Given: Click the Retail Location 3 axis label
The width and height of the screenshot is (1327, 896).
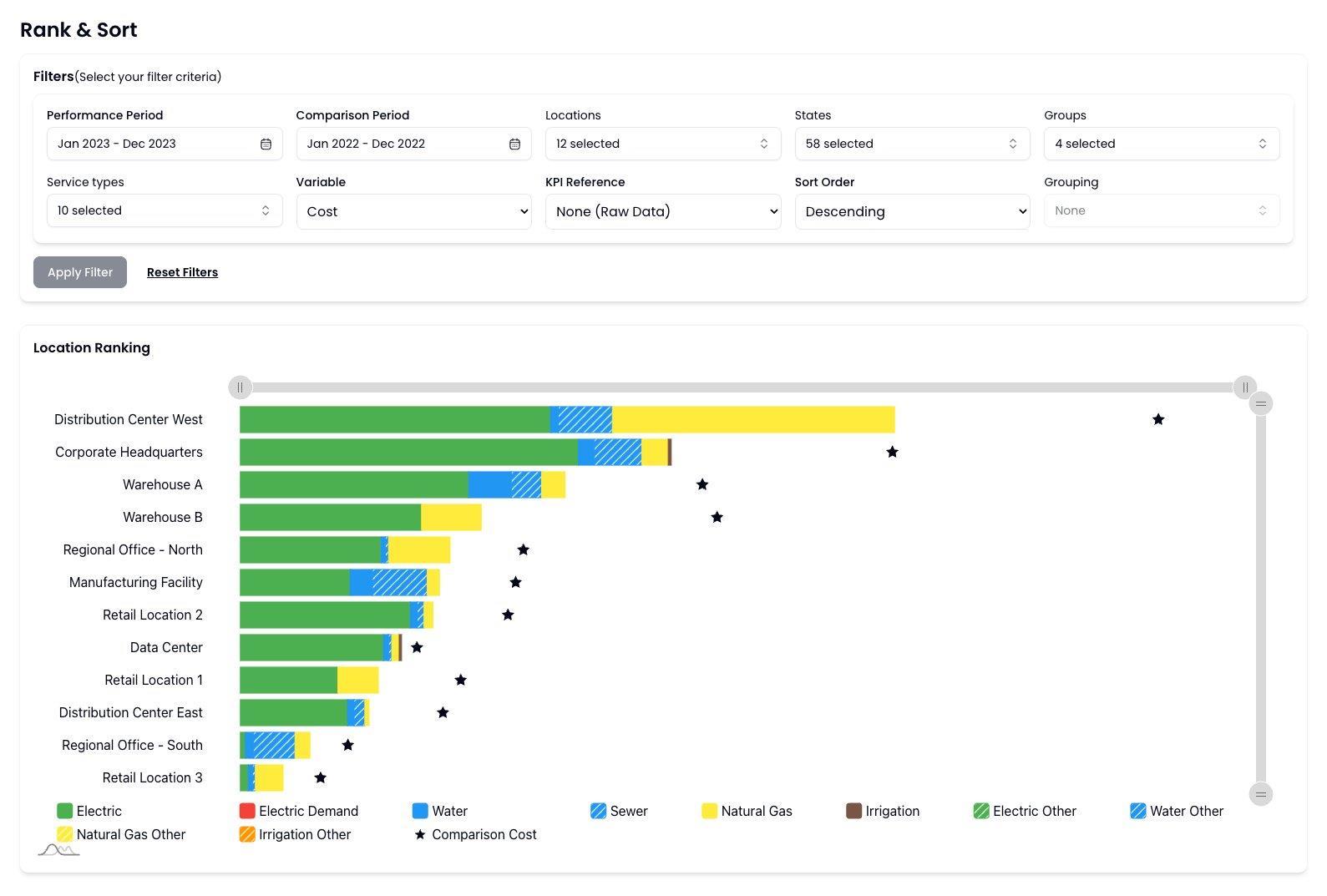Looking at the screenshot, I should click(x=153, y=777).
